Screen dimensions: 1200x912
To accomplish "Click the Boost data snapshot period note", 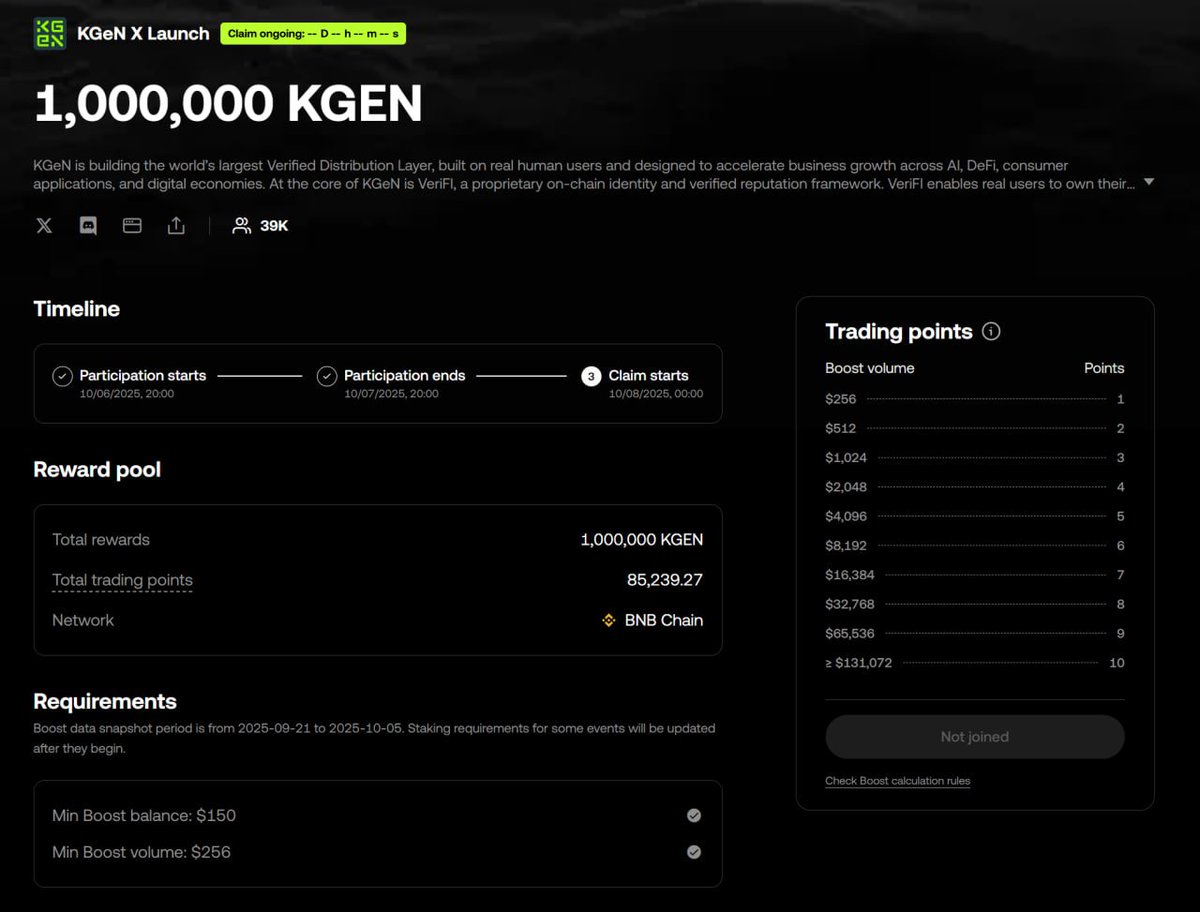I will pyautogui.click(x=374, y=738).
